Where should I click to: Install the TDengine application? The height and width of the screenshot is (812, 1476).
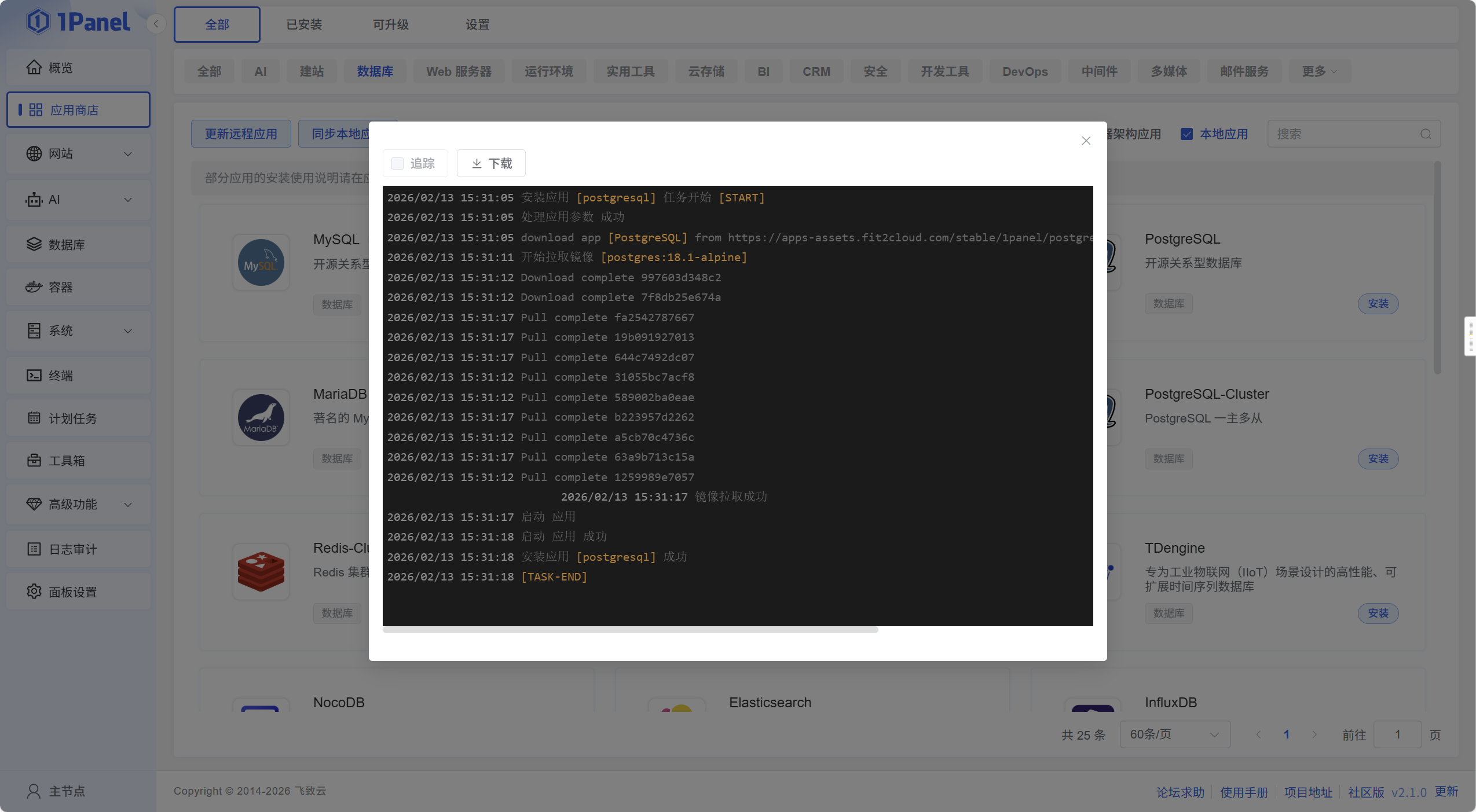point(1378,613)
